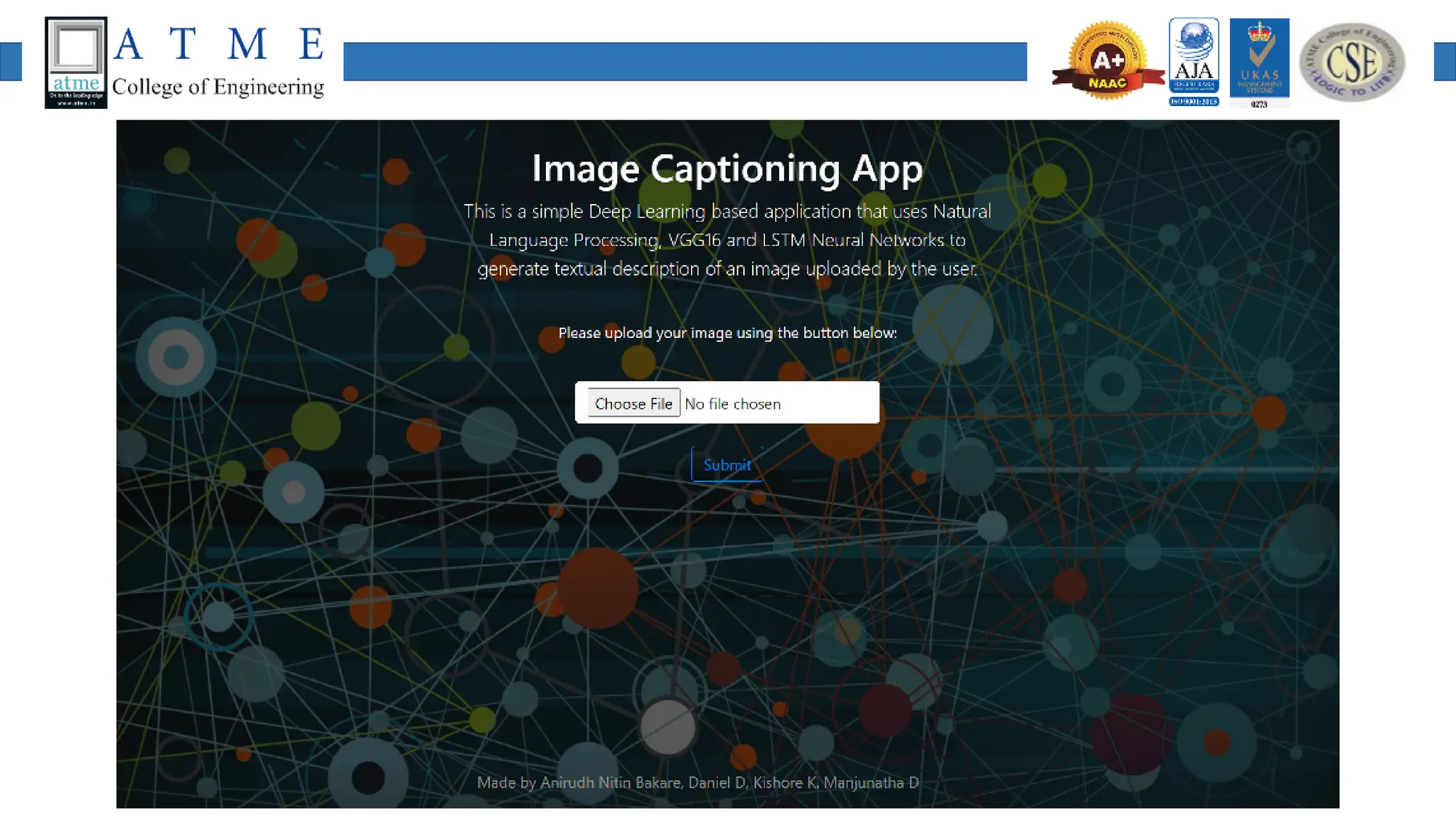Image resolution: width=1456 pixels, height=820 pixels.
Task: Click the small blue block at right edge
Action: (1445, 62)
